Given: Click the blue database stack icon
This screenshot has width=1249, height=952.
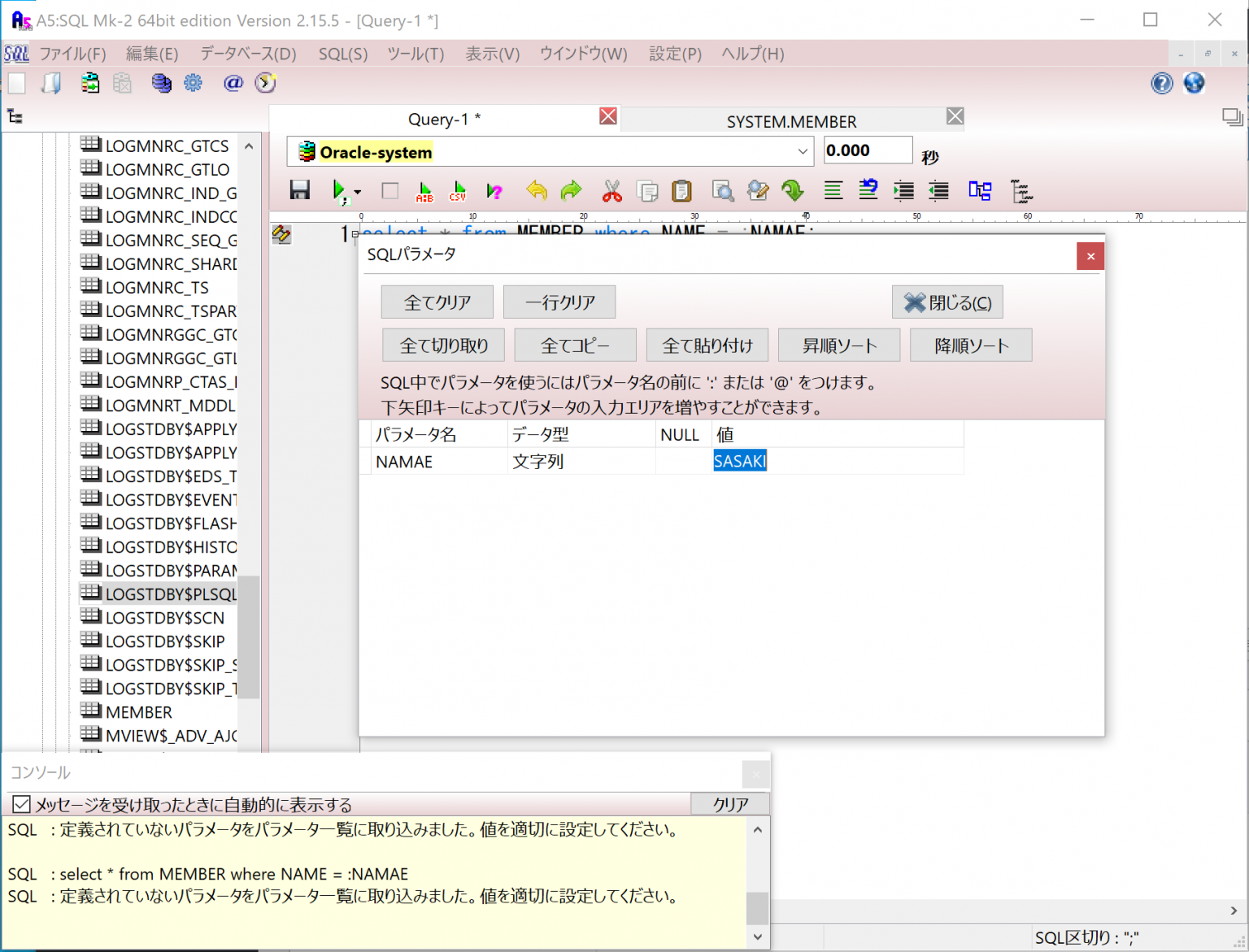Looking at the screenshot, I should 161,83.
